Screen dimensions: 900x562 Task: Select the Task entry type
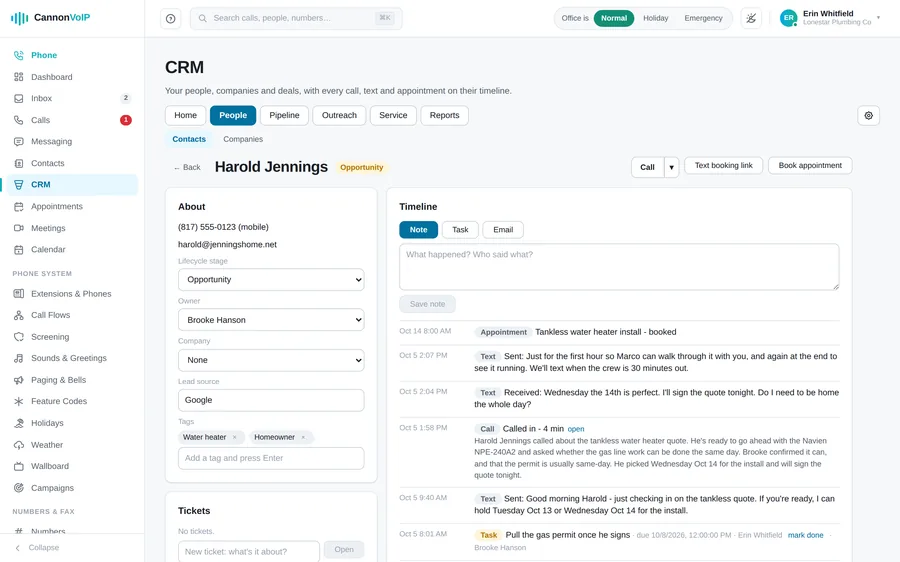460,230
